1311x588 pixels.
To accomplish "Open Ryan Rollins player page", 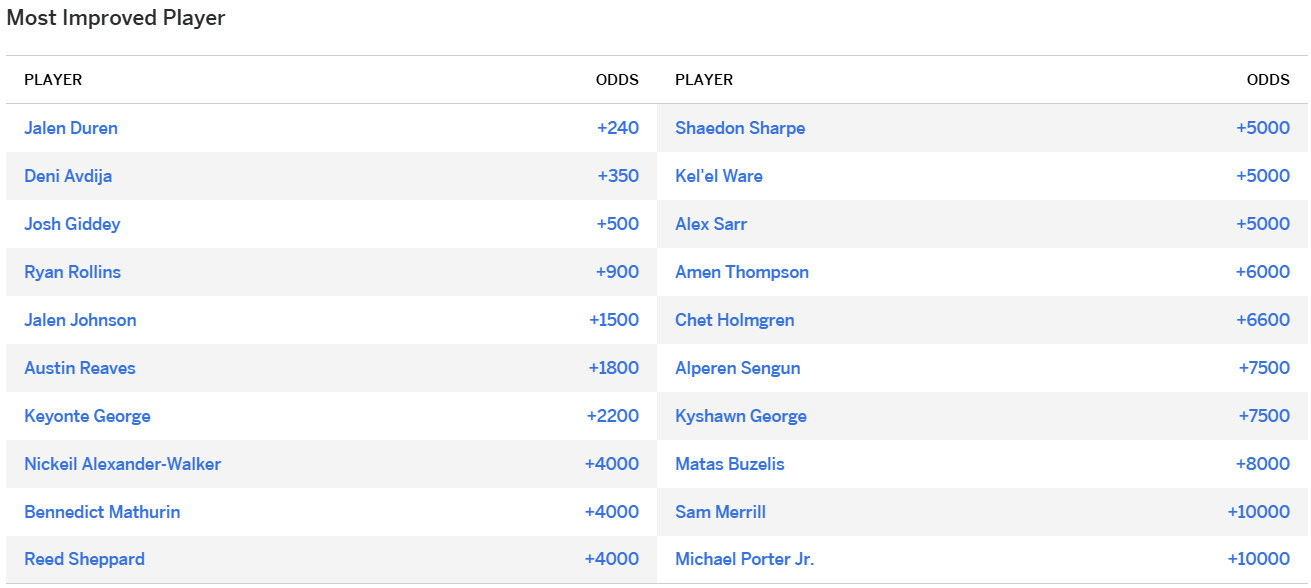I will [72, 272].
